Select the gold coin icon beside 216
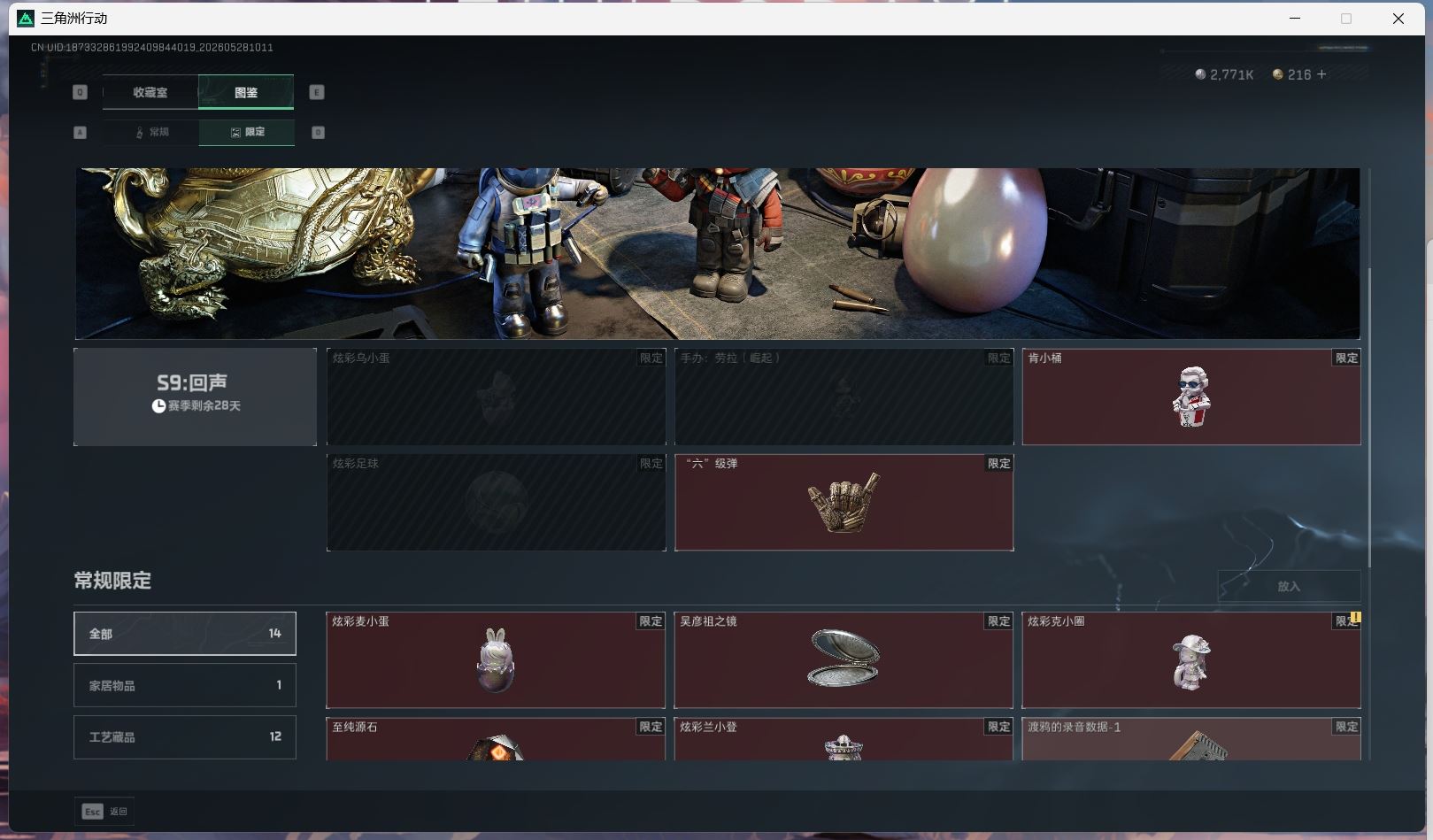The image size is (1433, 840). pos(1277,74)
